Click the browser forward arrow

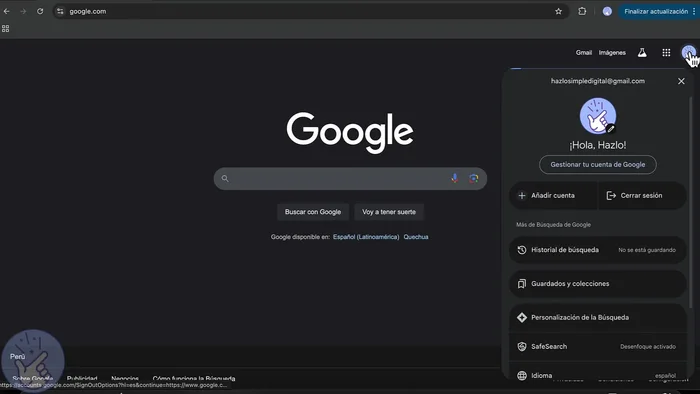point(23,11)
